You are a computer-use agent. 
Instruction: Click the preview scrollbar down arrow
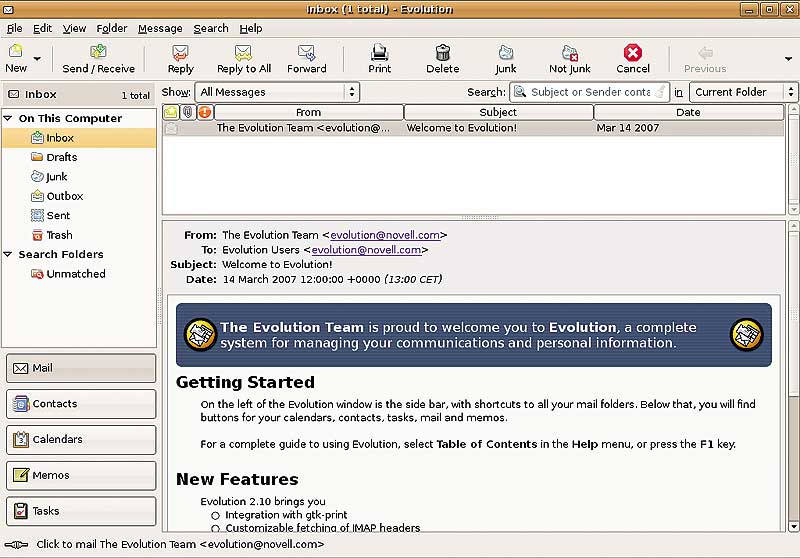click(x=793, y=526)
